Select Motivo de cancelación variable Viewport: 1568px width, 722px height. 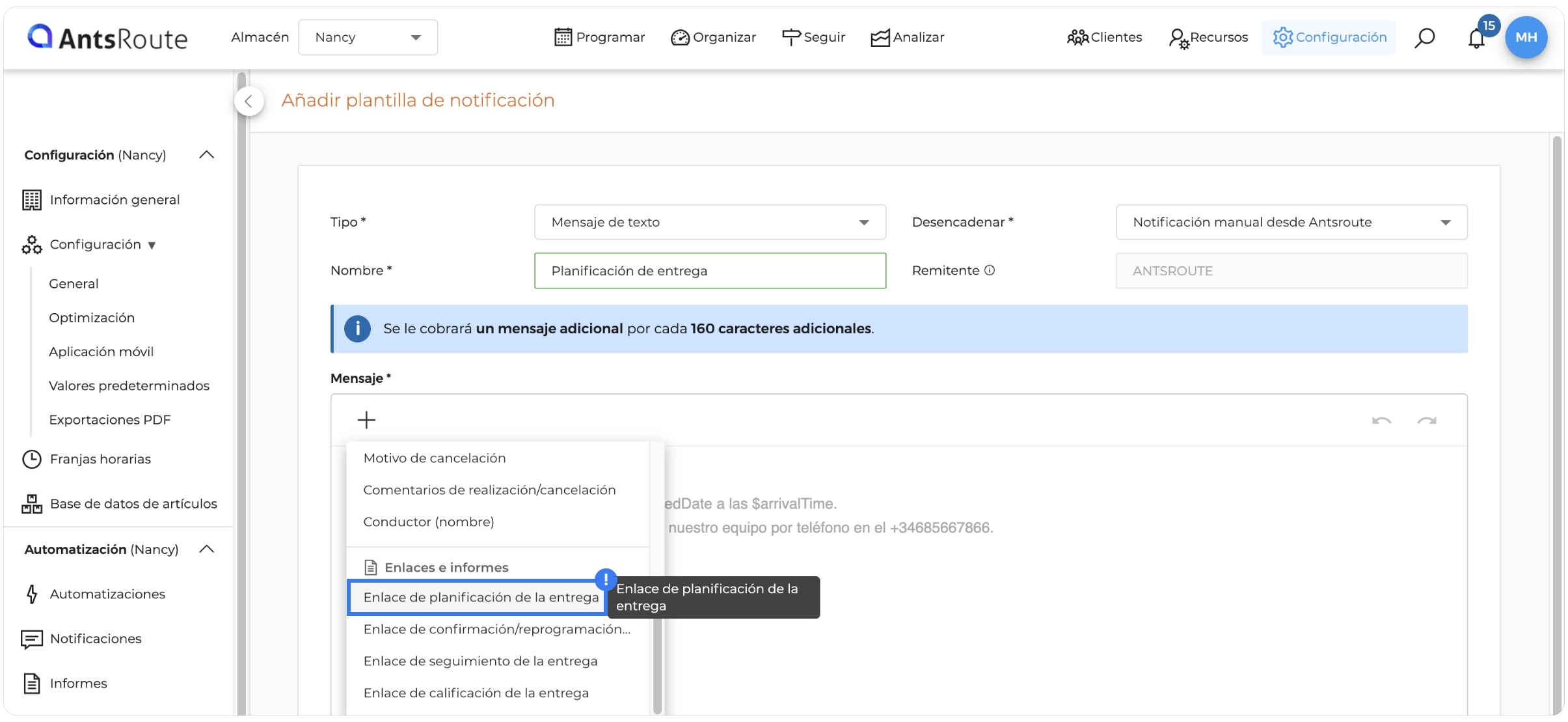pos(498,458)
